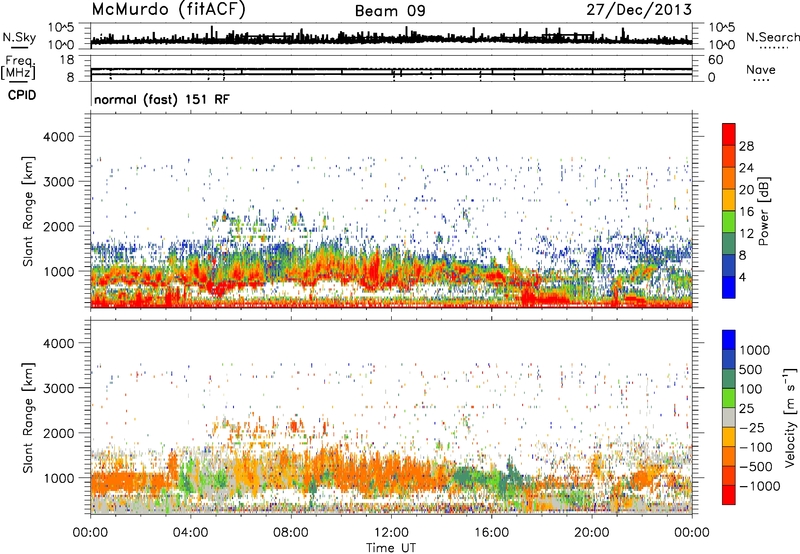The height and width of the screenshot is (554, 800).
Task: Click the "3000" range tick of the velocity panel
Action: 58,388
